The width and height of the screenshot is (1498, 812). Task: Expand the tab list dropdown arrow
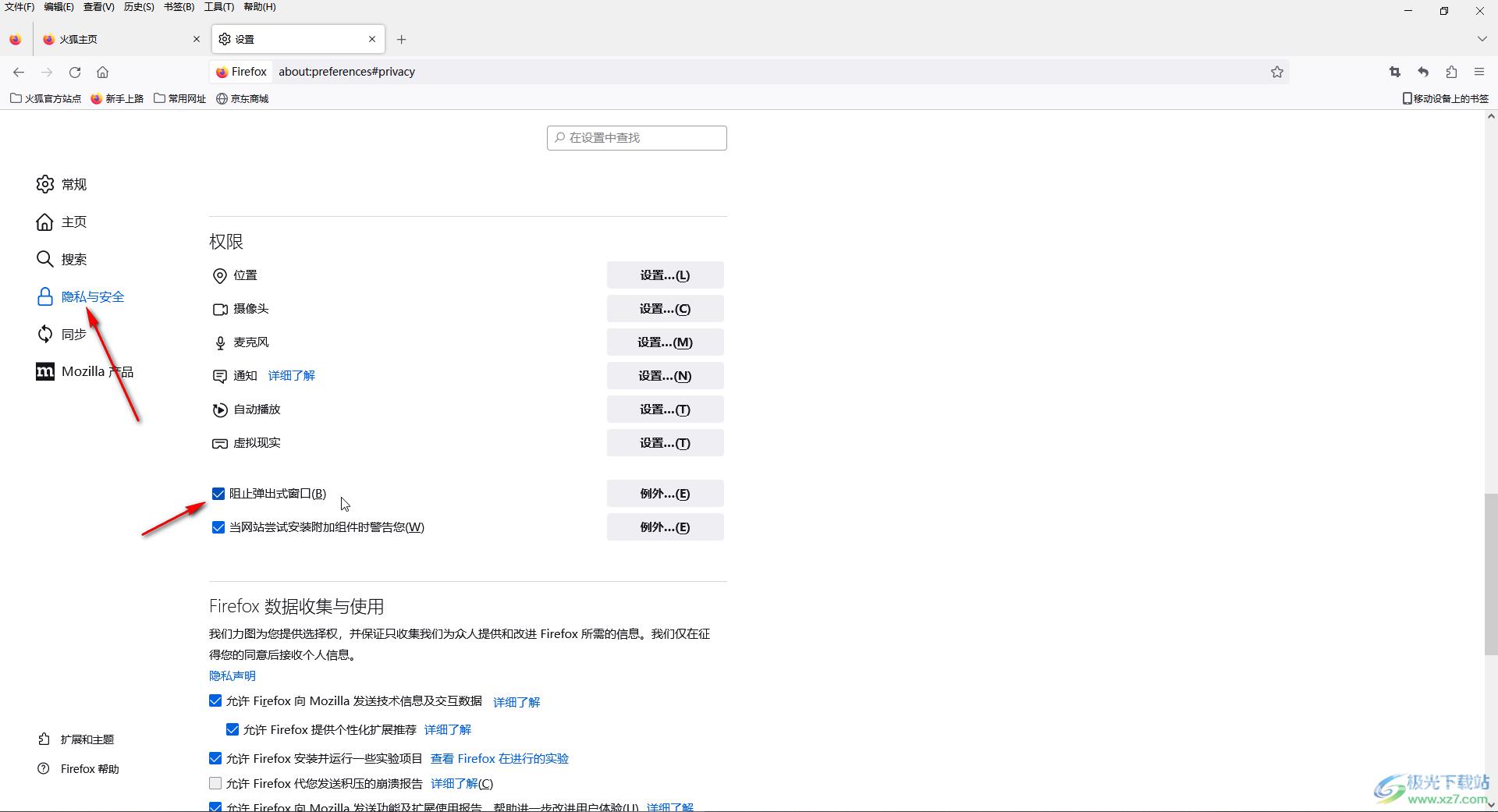point(1482,39)
